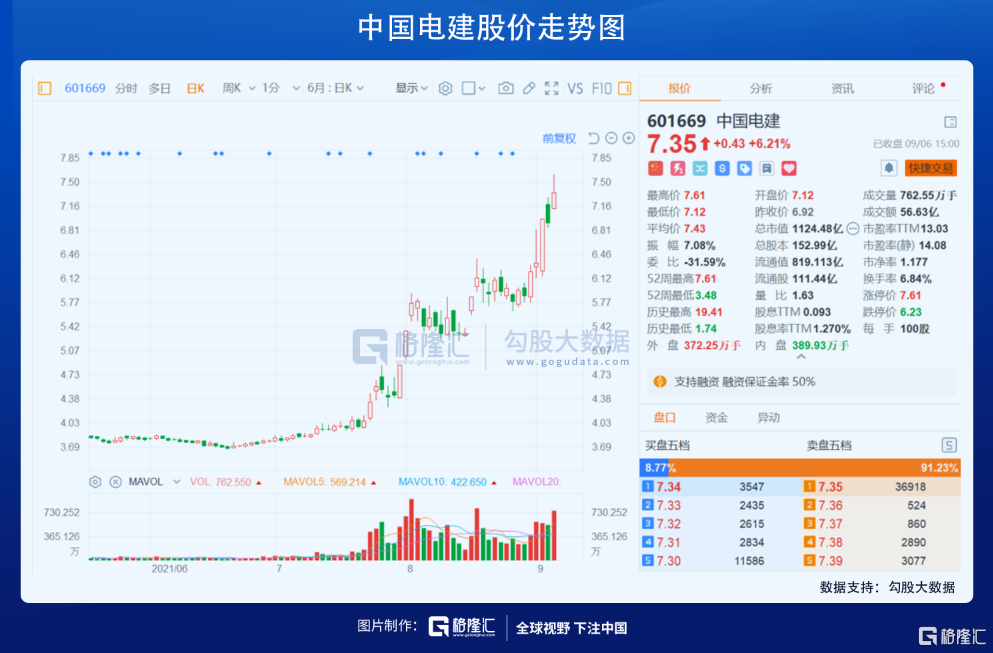The height and width of the screenshot is (653, 993).
Task: Select the 异动 unusual moves tab
Action: pos(768,417)
